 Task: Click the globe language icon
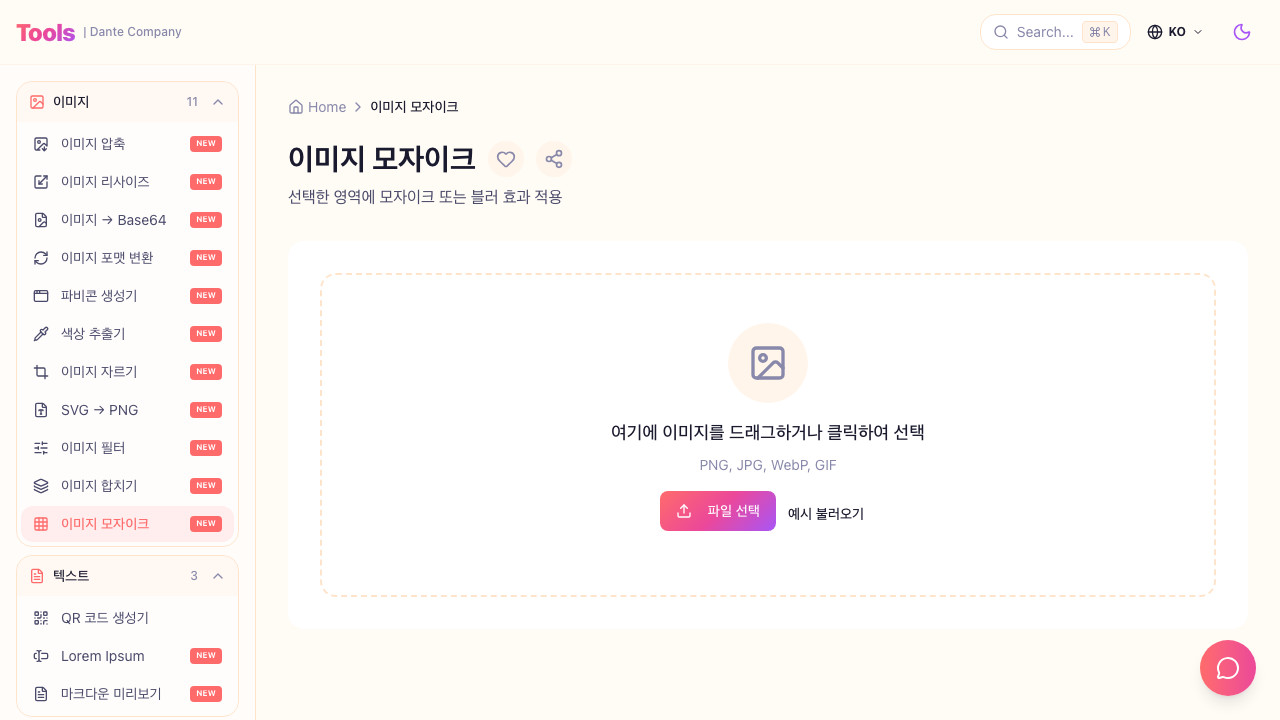1155,32
